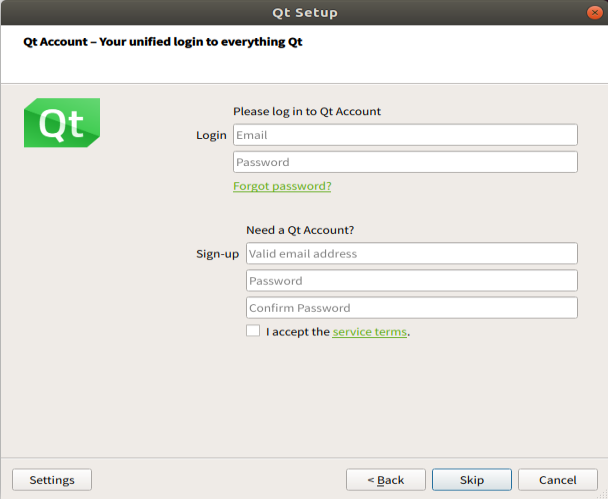Click the Qt Account unified login heading
The image size is (608, 499).
[162, 42]
